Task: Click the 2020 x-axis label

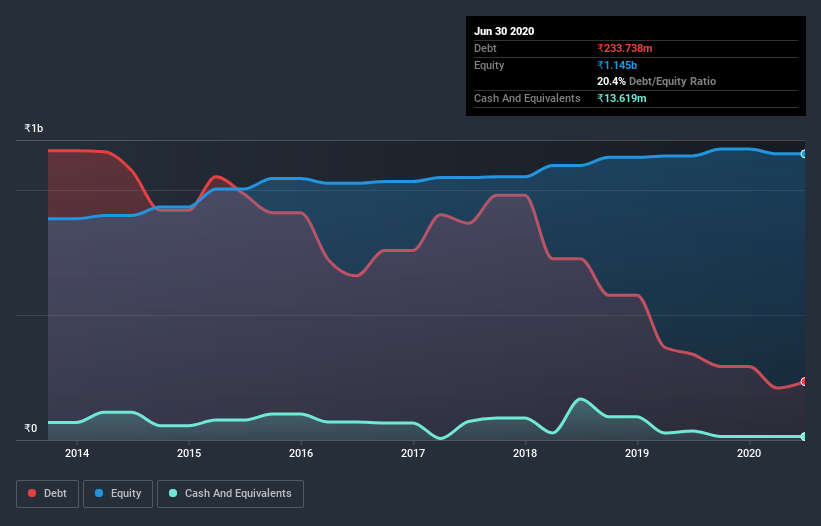Action: 749,453
